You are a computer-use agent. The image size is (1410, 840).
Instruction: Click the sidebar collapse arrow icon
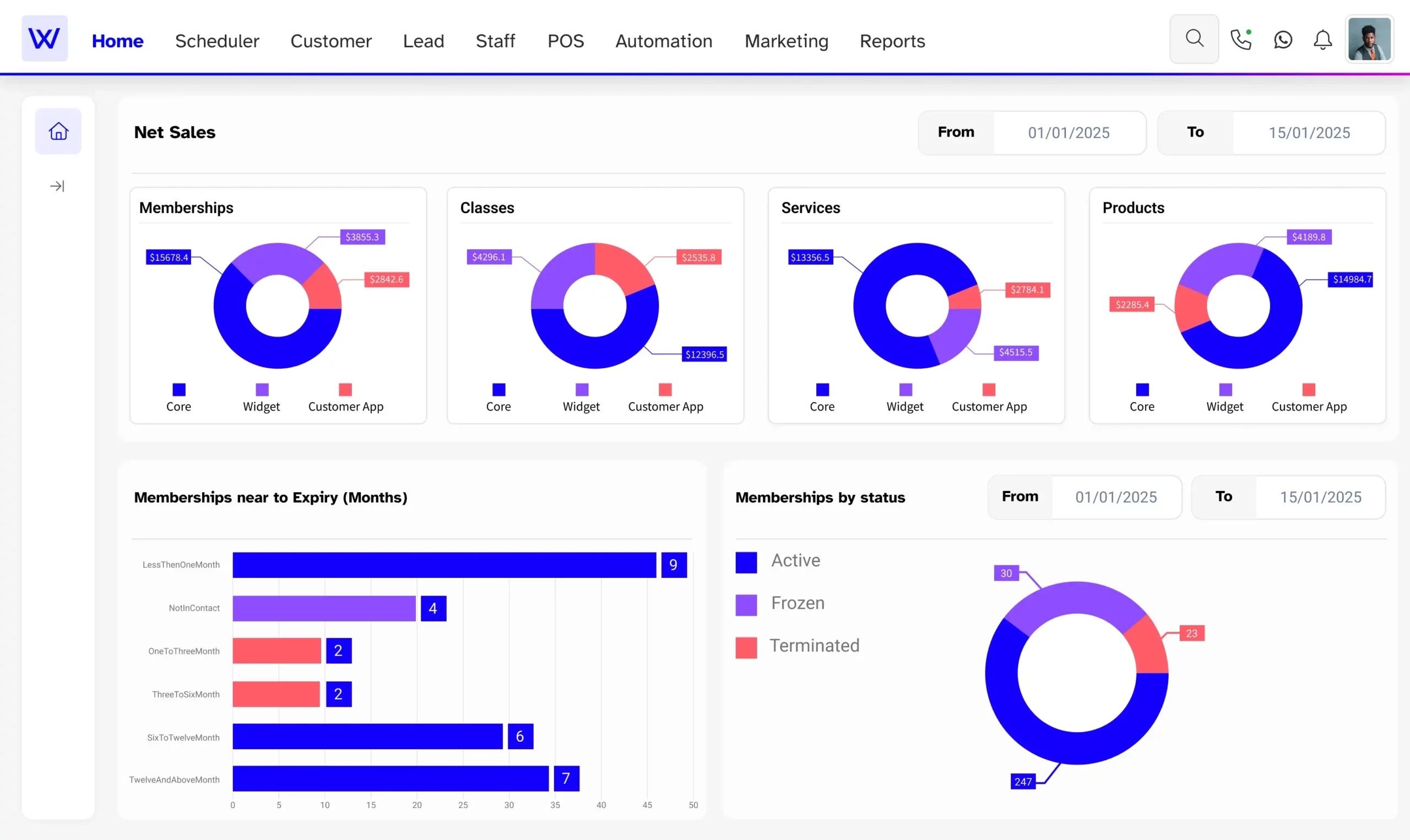pyautogui.click(x=57, y=185)
